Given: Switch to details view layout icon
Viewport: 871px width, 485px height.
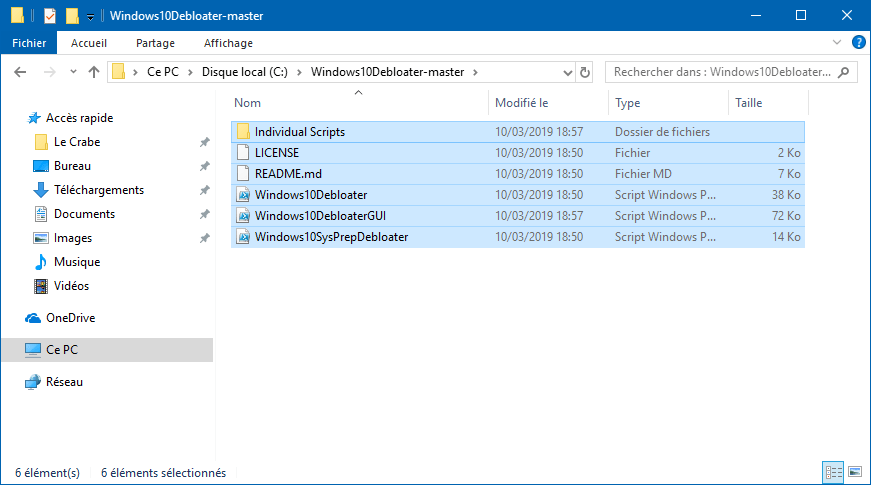Looking at the screenshot, I should [x=833, y=472].
